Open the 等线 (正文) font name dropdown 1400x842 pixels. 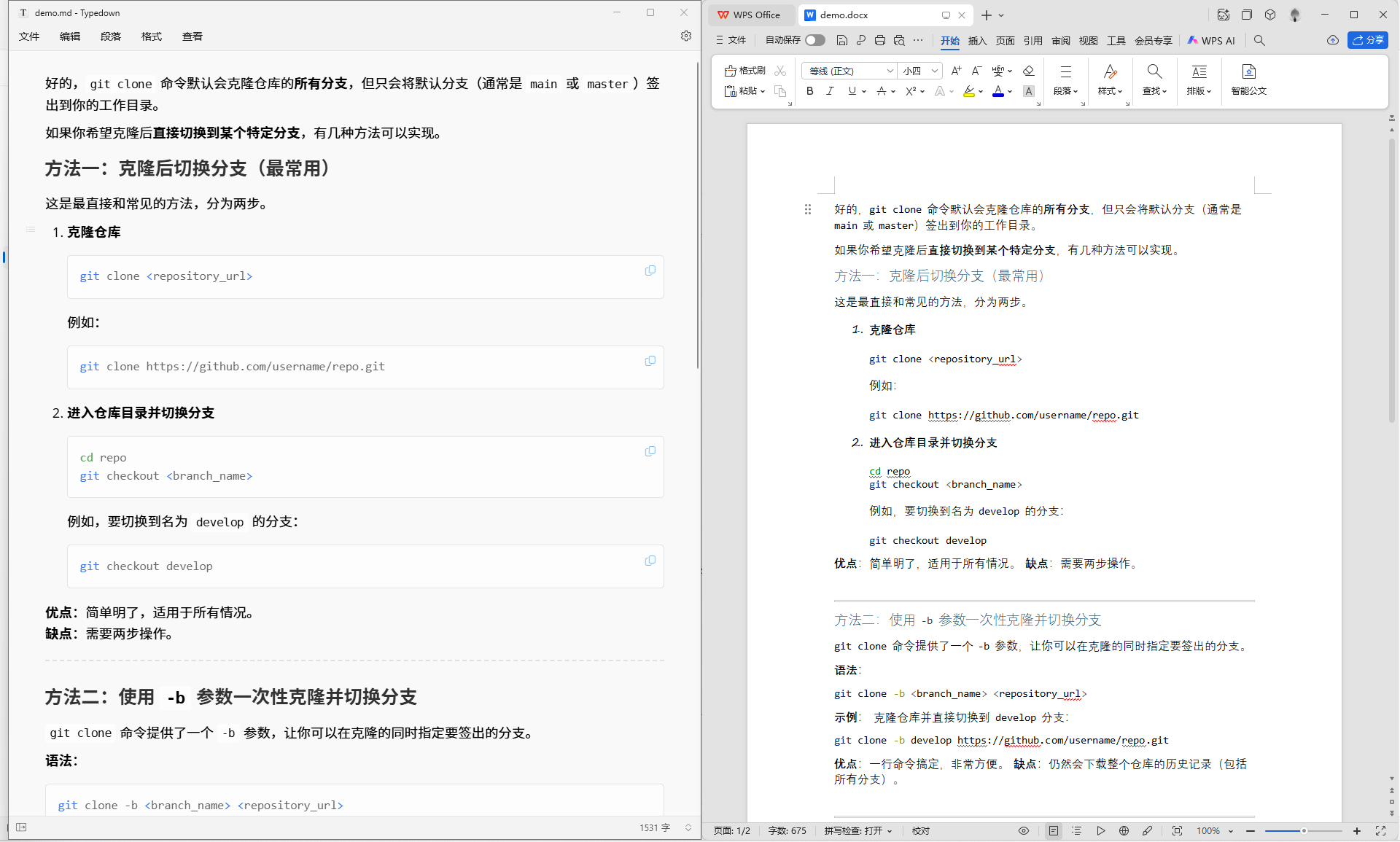890,71
